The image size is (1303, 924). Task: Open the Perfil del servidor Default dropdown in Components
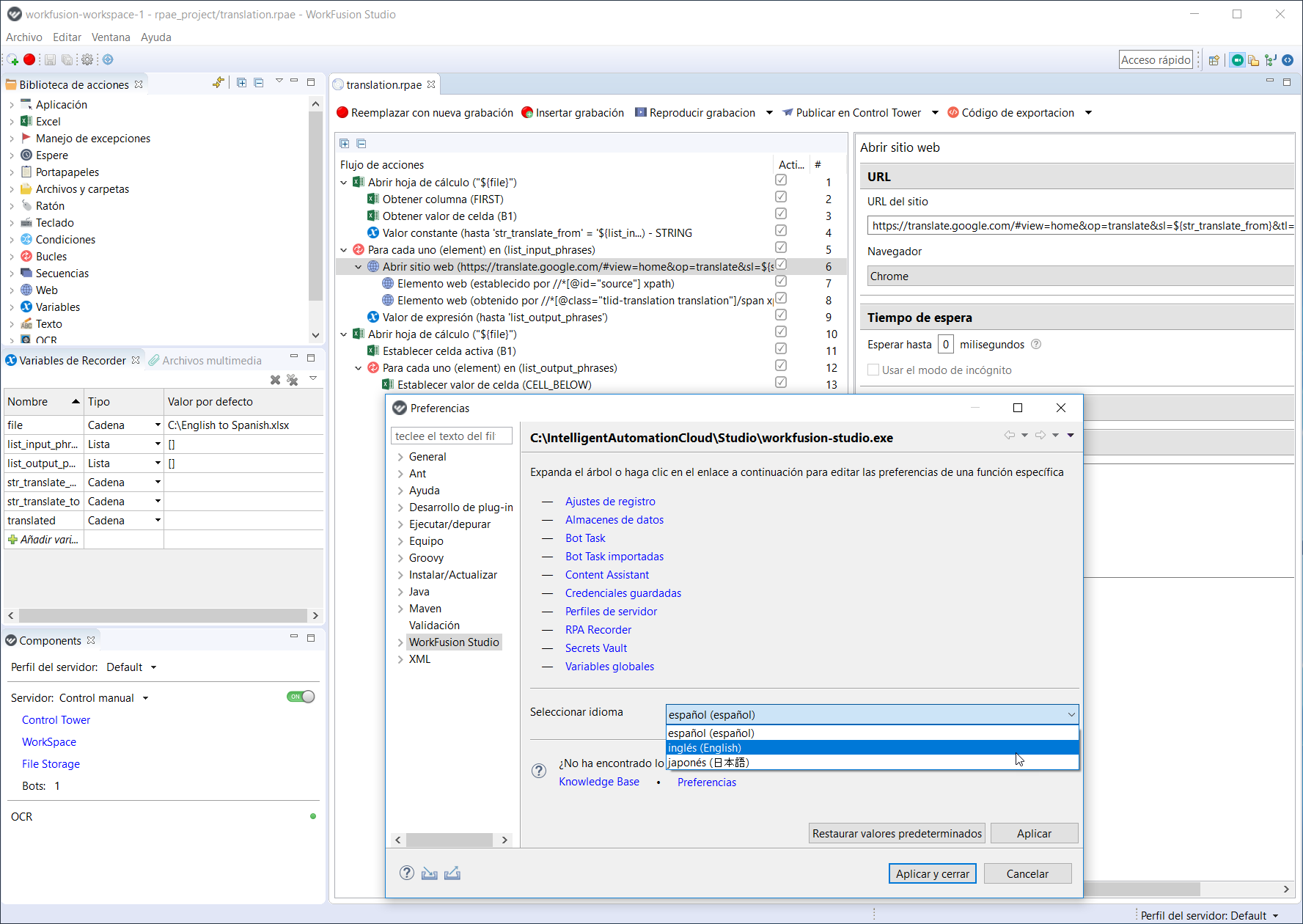point(132,667)
